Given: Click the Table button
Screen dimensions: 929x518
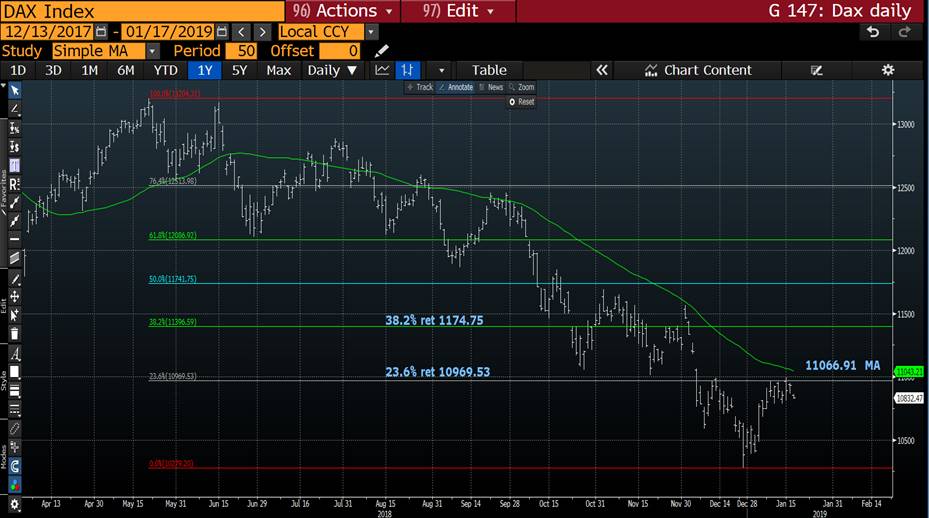Looking at the screenshot, I should point(489,70).
